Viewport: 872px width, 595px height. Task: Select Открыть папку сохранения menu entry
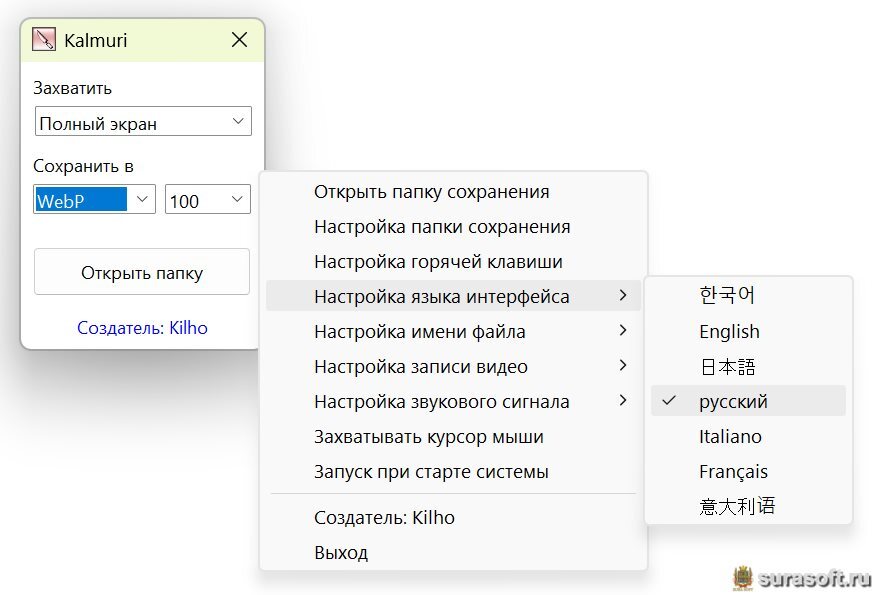pos(431,192)
